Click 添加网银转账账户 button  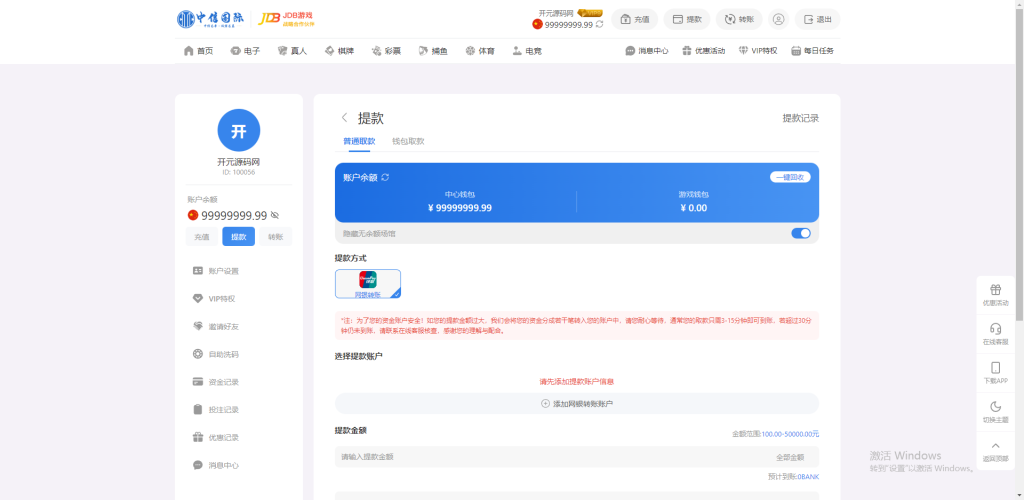click(x=577, y=403)
